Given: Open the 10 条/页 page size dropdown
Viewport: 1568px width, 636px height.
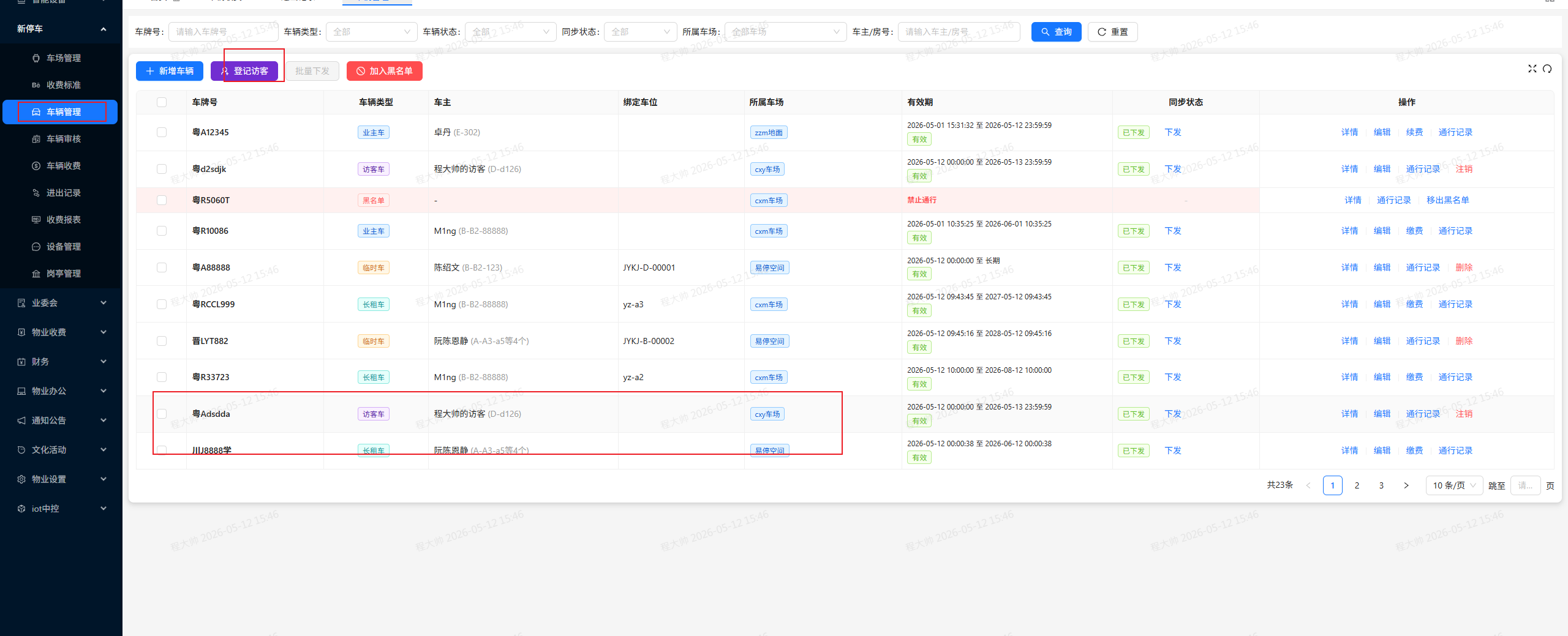Looking at the screenshot, I should (x=1454, y=485).
